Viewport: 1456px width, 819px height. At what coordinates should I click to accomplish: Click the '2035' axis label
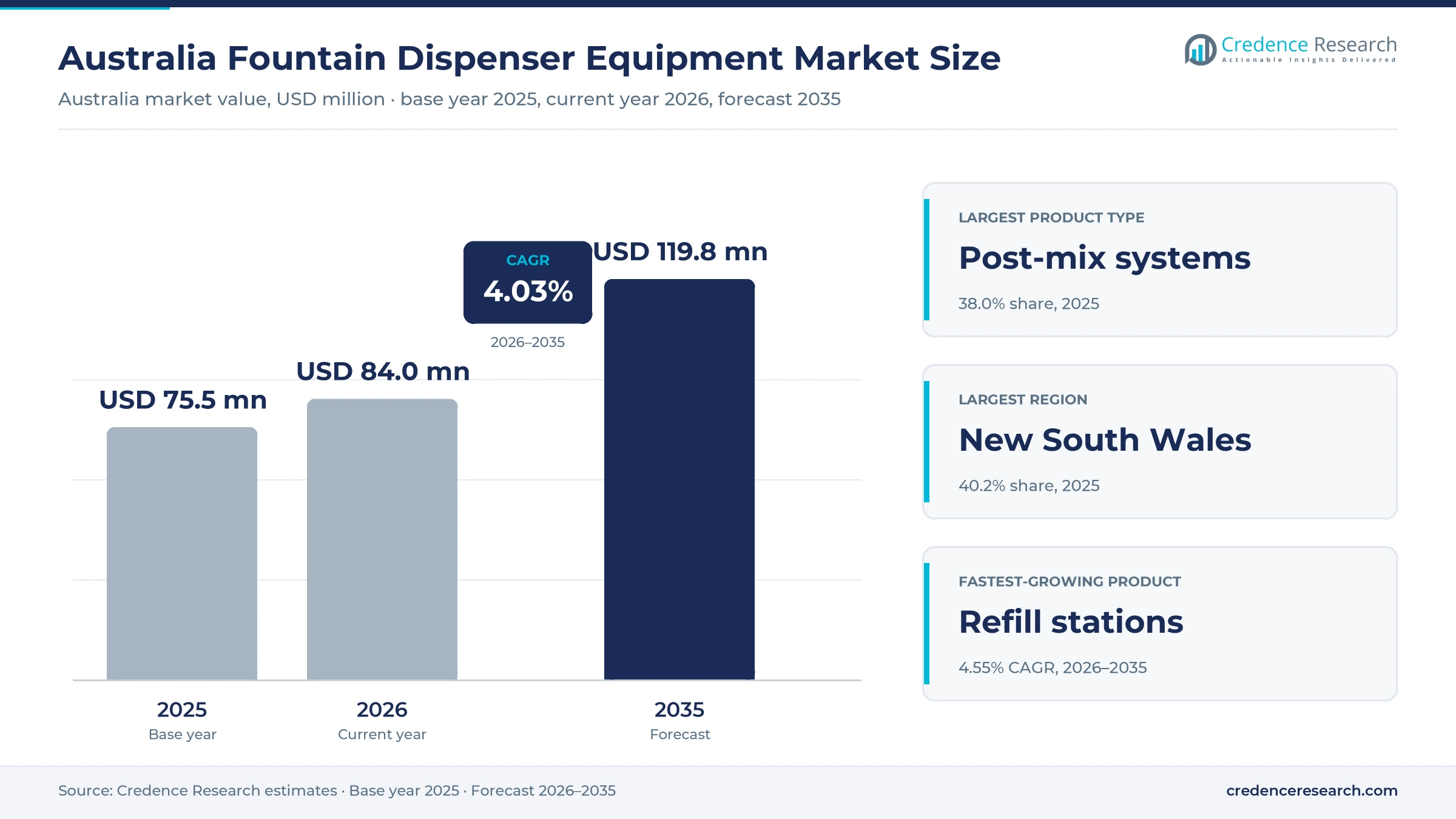(x=679, y=709)
